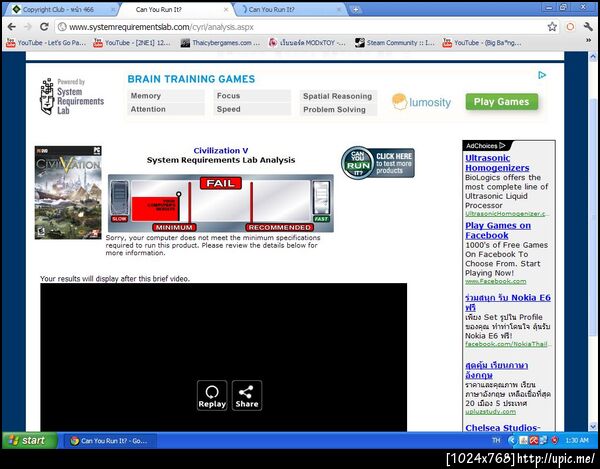600x469 pixels.
Task: Open YouTube Big Bang bookmark
Action: 482,43
